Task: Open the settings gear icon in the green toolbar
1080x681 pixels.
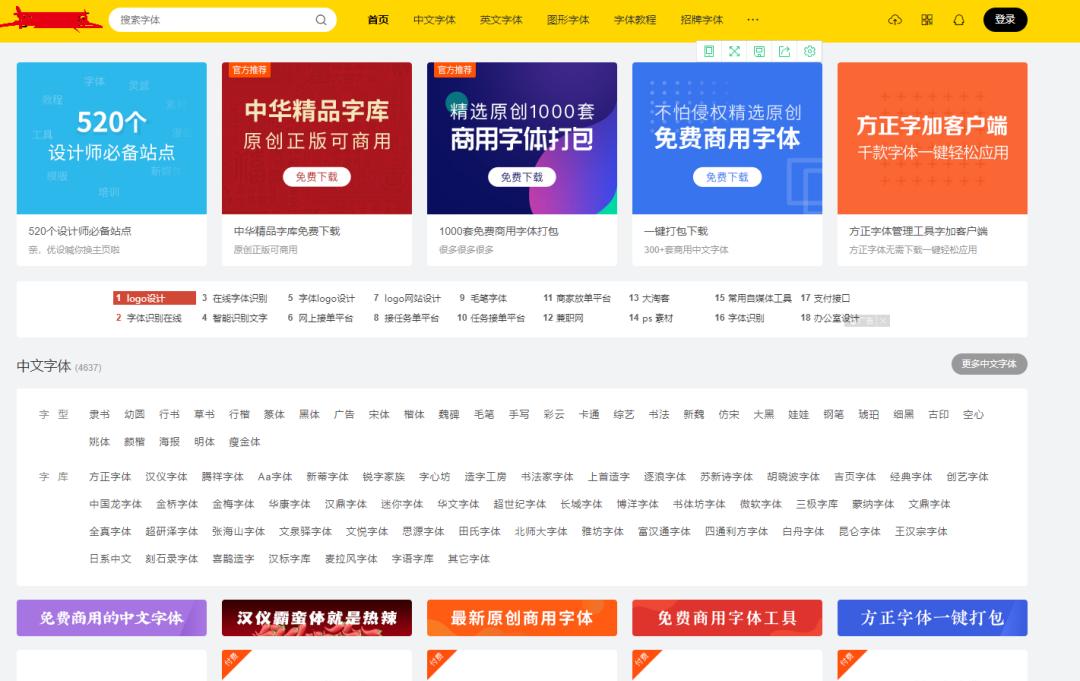Action: click(809, 51)
